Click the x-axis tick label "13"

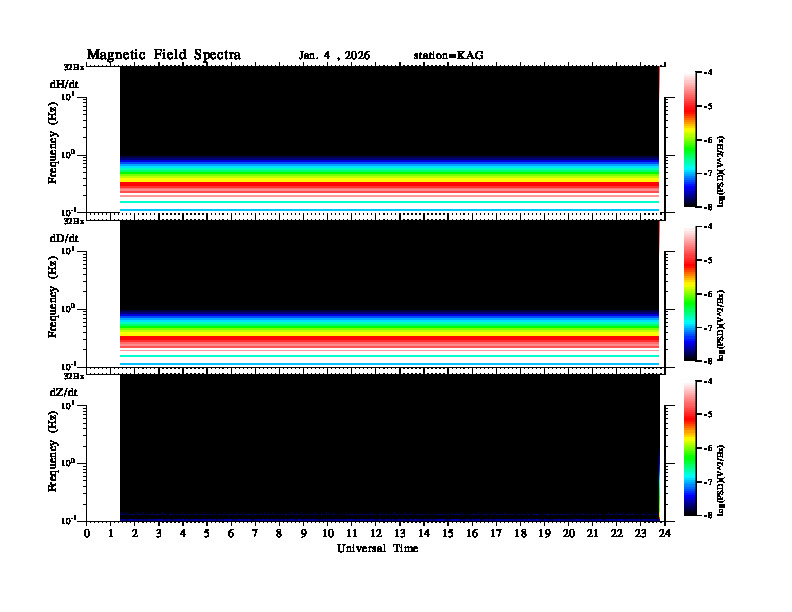click(400, 533)
